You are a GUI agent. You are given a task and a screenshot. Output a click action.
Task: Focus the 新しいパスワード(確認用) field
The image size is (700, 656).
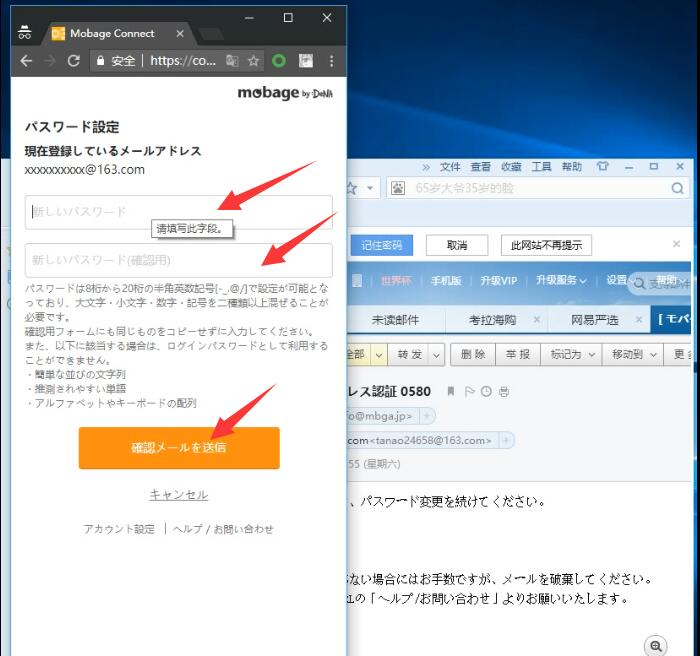pyautogui.click(x=179, y=260)
